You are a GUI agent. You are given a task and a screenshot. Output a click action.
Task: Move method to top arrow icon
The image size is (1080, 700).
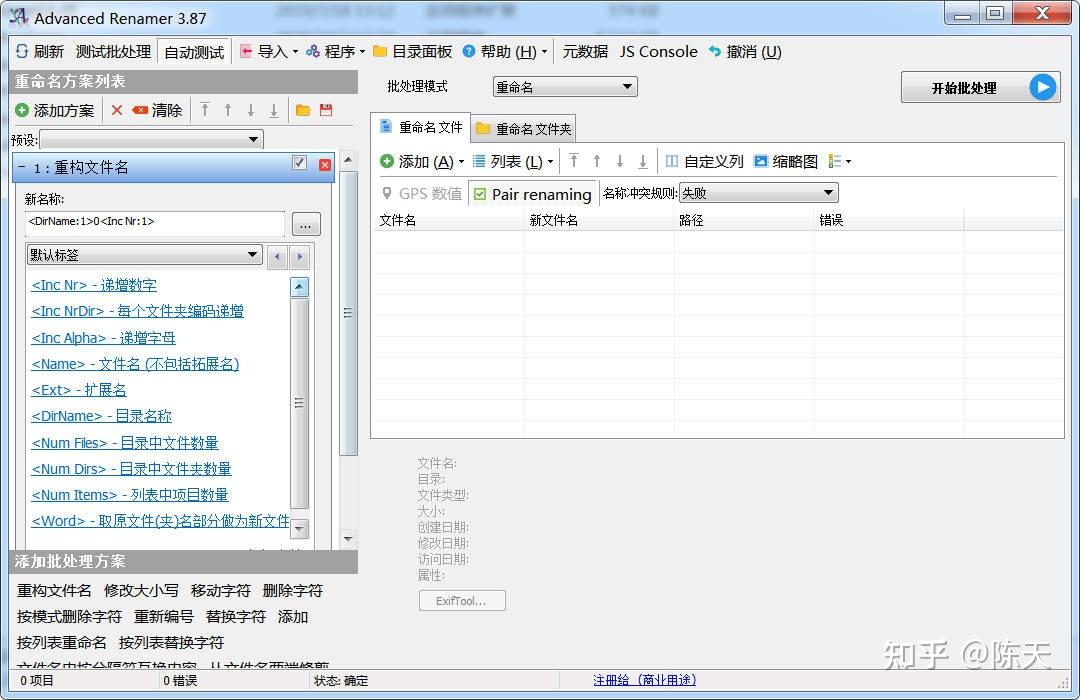[205, 110]
